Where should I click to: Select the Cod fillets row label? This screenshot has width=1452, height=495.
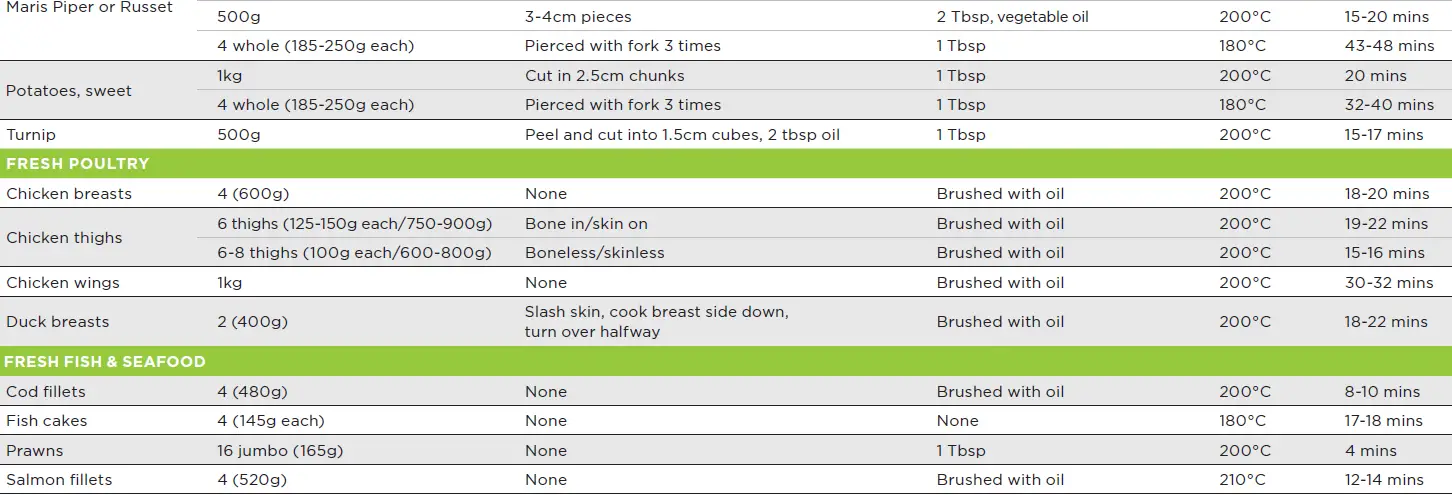46,392
